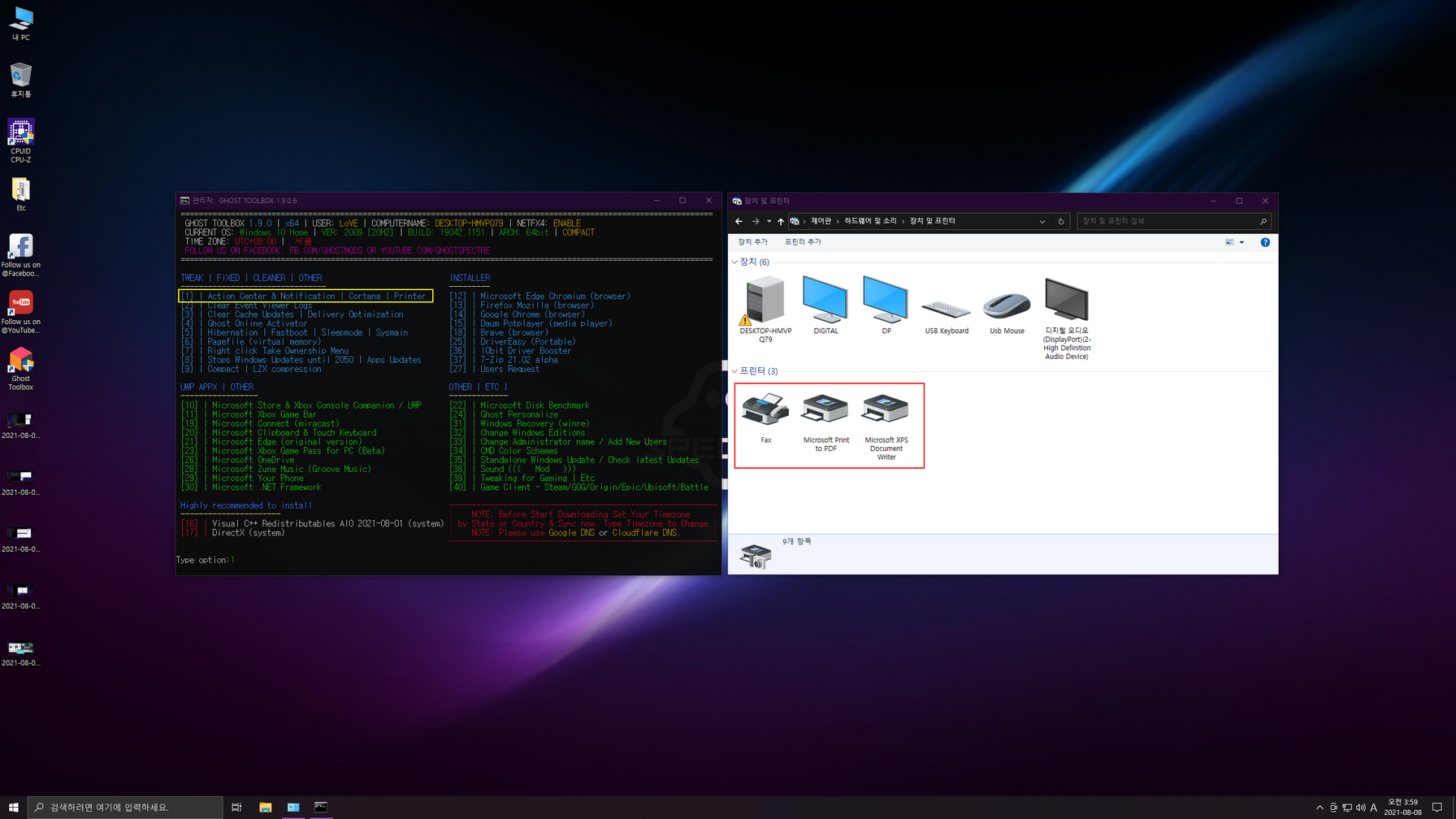Launch the CPUID CPU-Z desktop shortcut

pyautogui.click(x=21, y=141)
